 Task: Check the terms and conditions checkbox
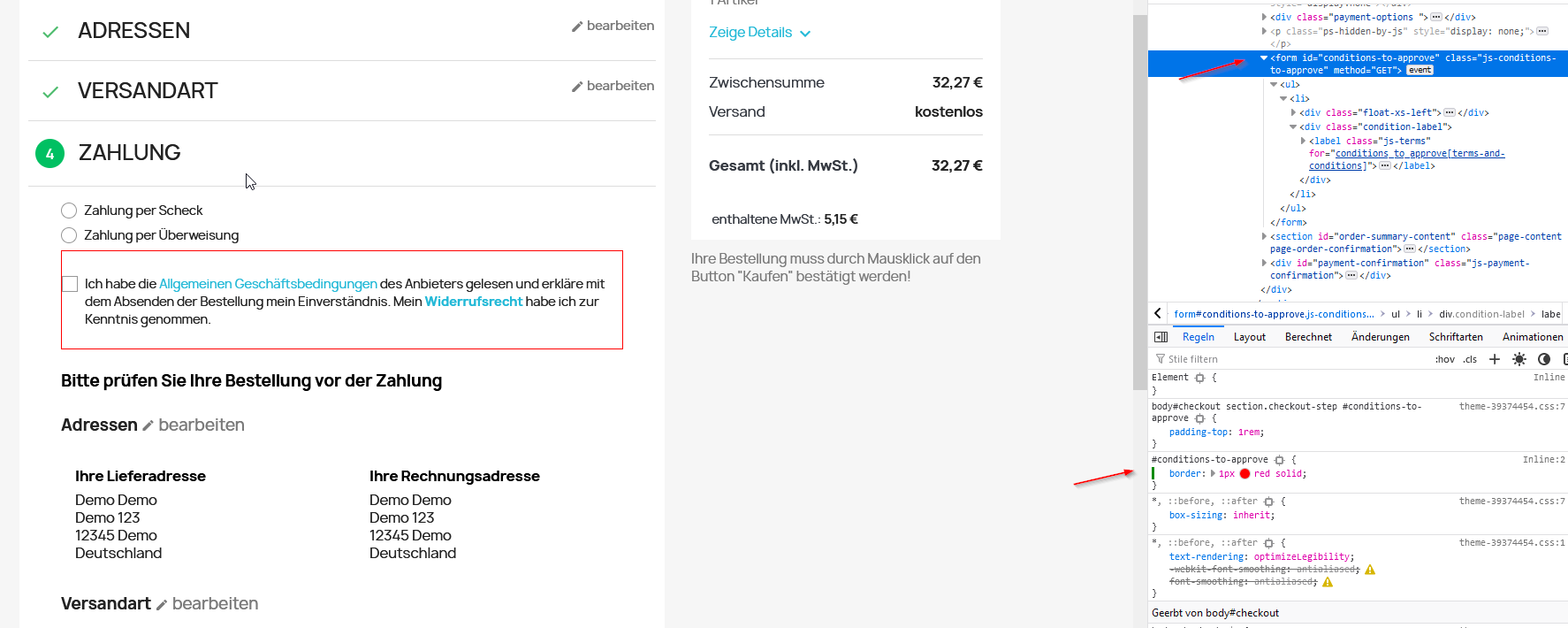click(70, 284)
